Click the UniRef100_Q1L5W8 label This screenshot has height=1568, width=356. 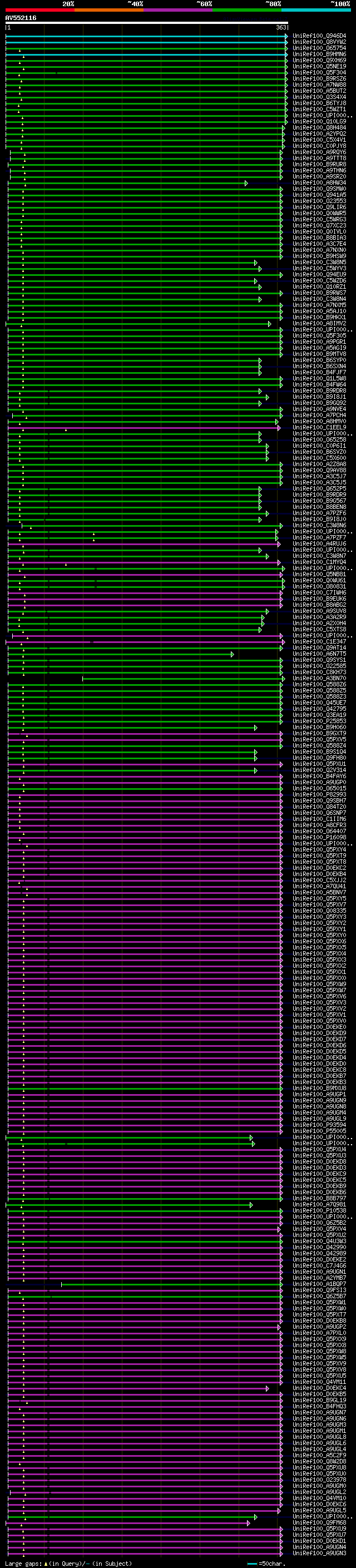tap(319, 379)
